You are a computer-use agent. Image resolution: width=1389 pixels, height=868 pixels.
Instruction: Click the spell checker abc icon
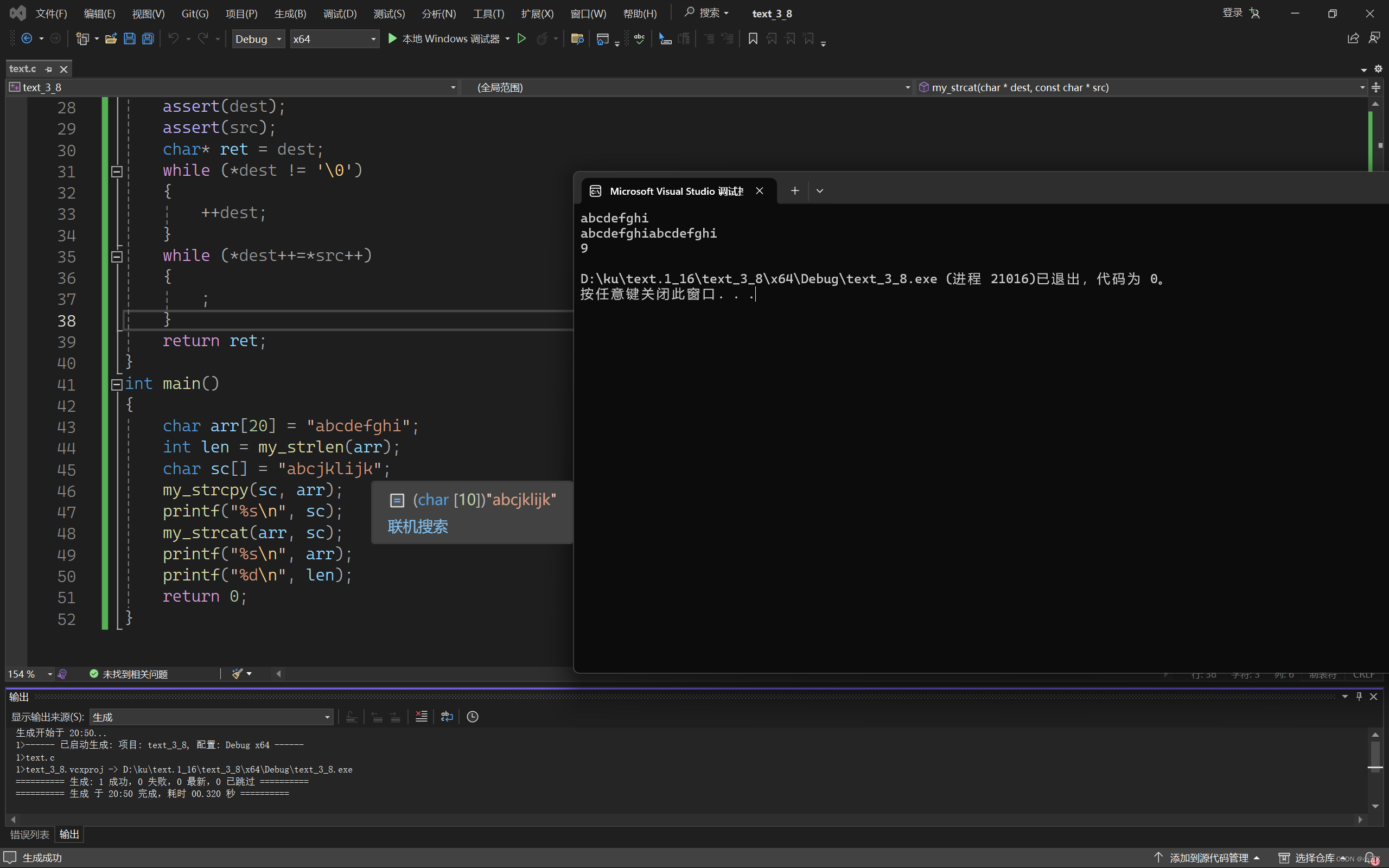pos(639,39)
